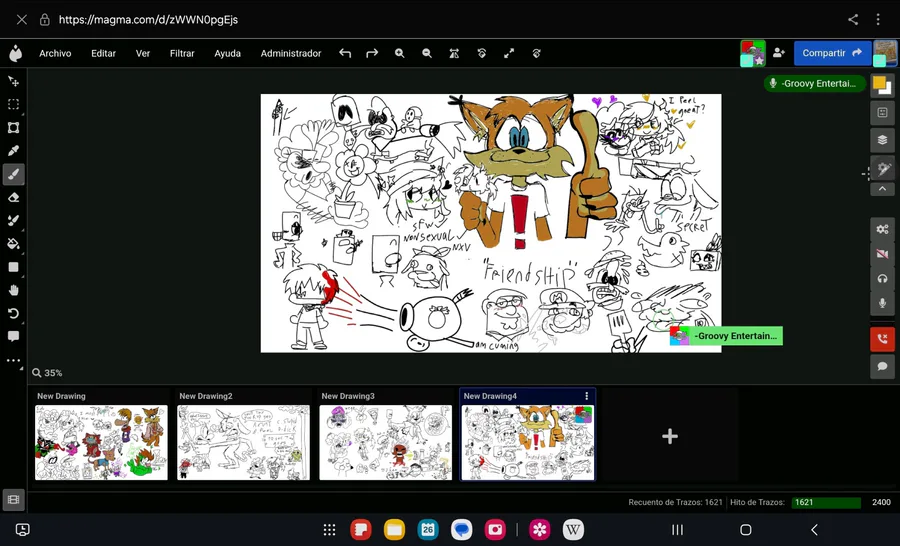Click the magma.com URL address bar
Image resolution: width=900 pixels, height=546 pixels.
[148, 20]
